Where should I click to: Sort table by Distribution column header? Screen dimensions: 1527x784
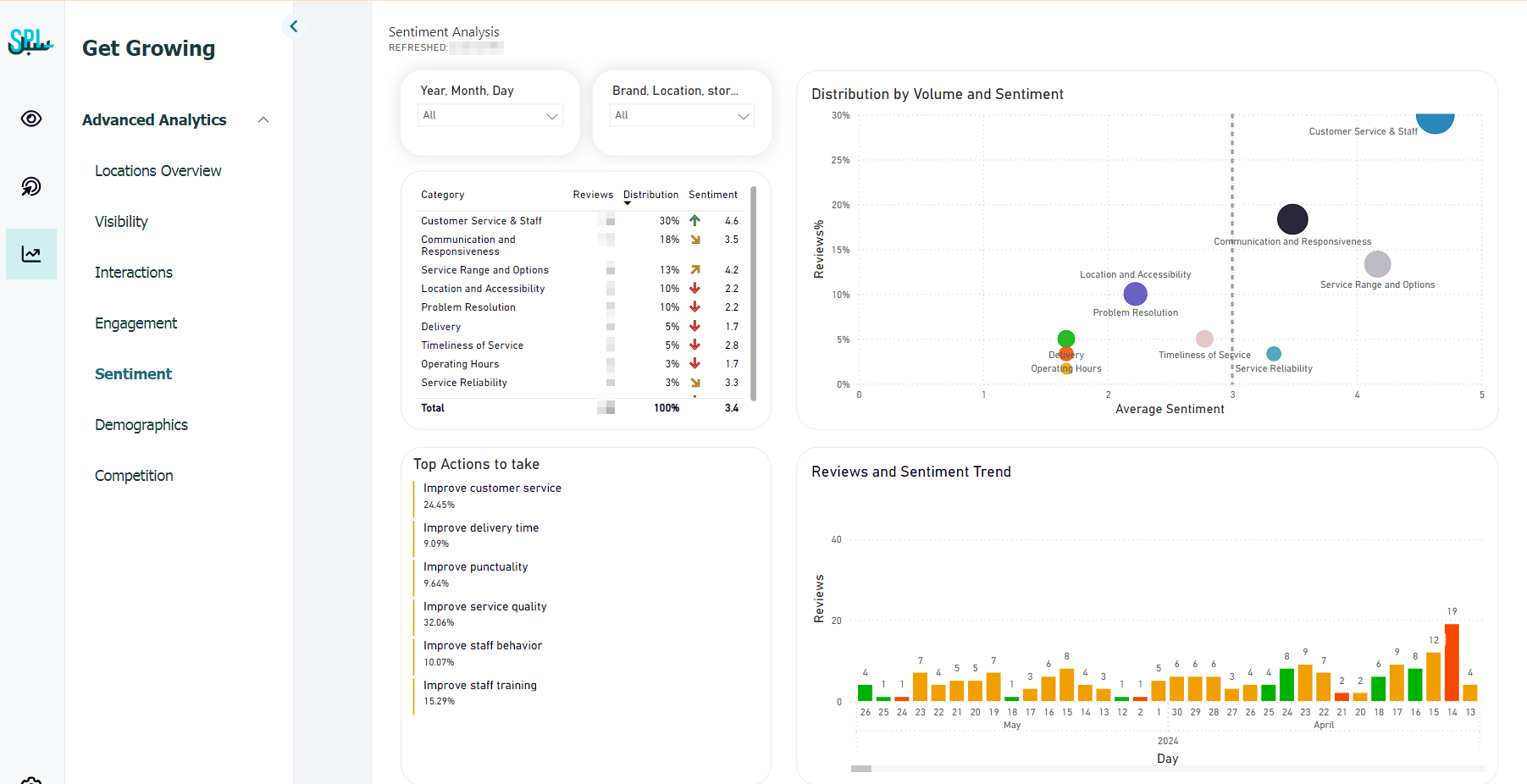click(650, 195)
